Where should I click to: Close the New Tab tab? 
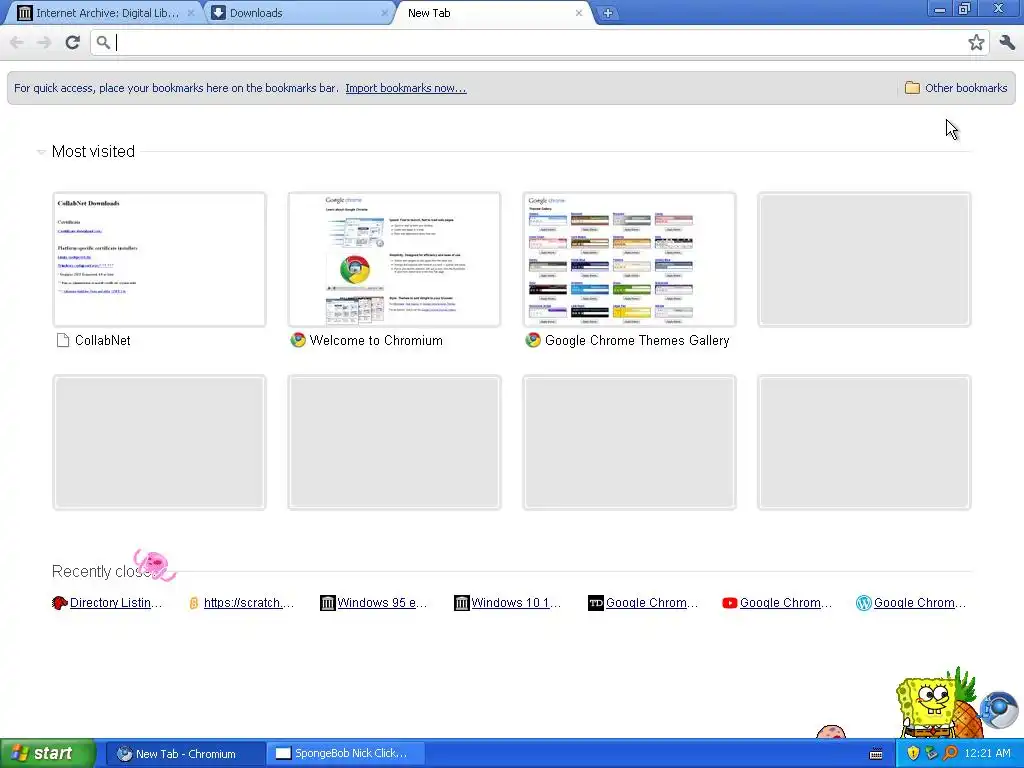(579, 13)
